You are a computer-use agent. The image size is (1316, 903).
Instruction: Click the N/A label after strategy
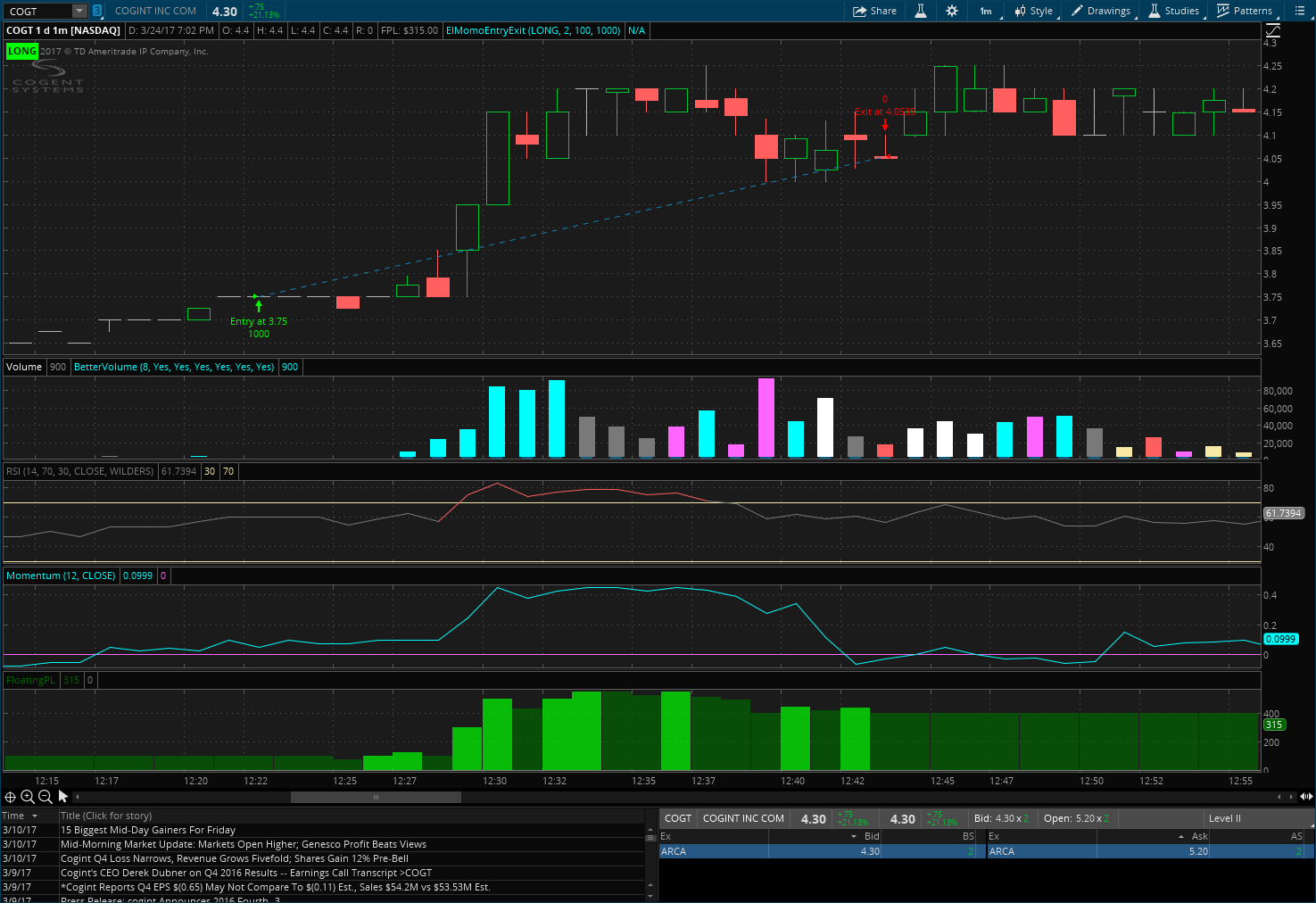click(636, 30)
